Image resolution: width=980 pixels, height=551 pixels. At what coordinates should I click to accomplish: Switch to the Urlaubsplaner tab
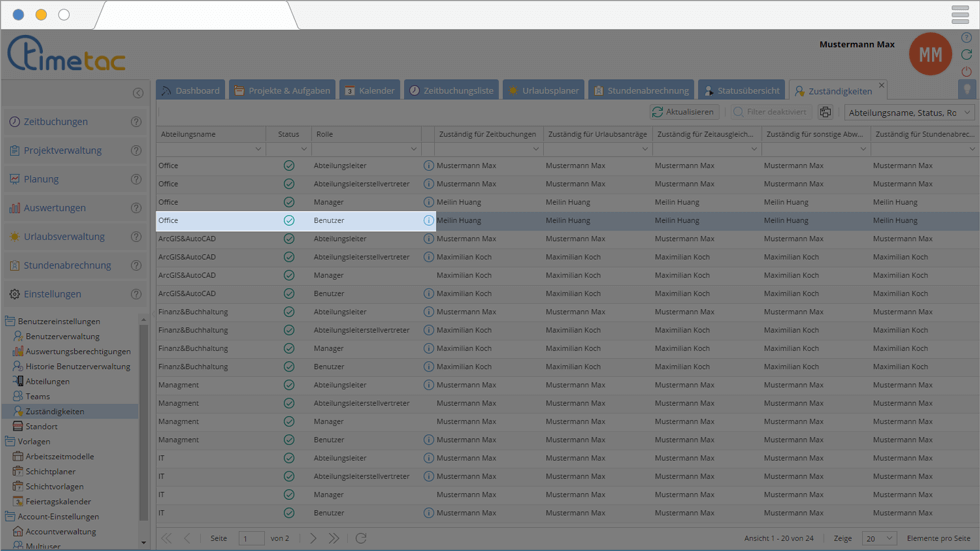point(544,90)
